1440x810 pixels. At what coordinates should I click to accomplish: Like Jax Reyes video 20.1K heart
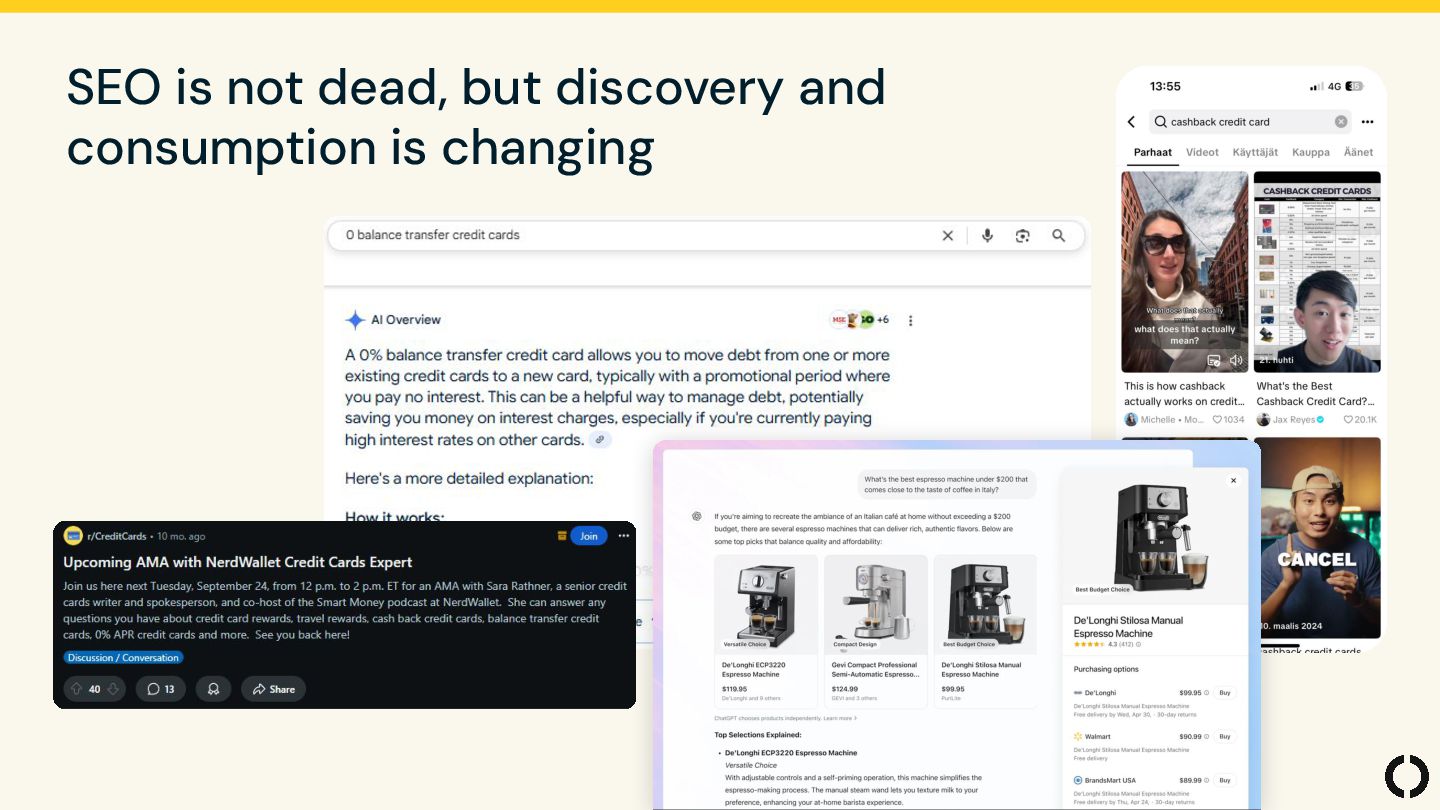[1348, 419]
